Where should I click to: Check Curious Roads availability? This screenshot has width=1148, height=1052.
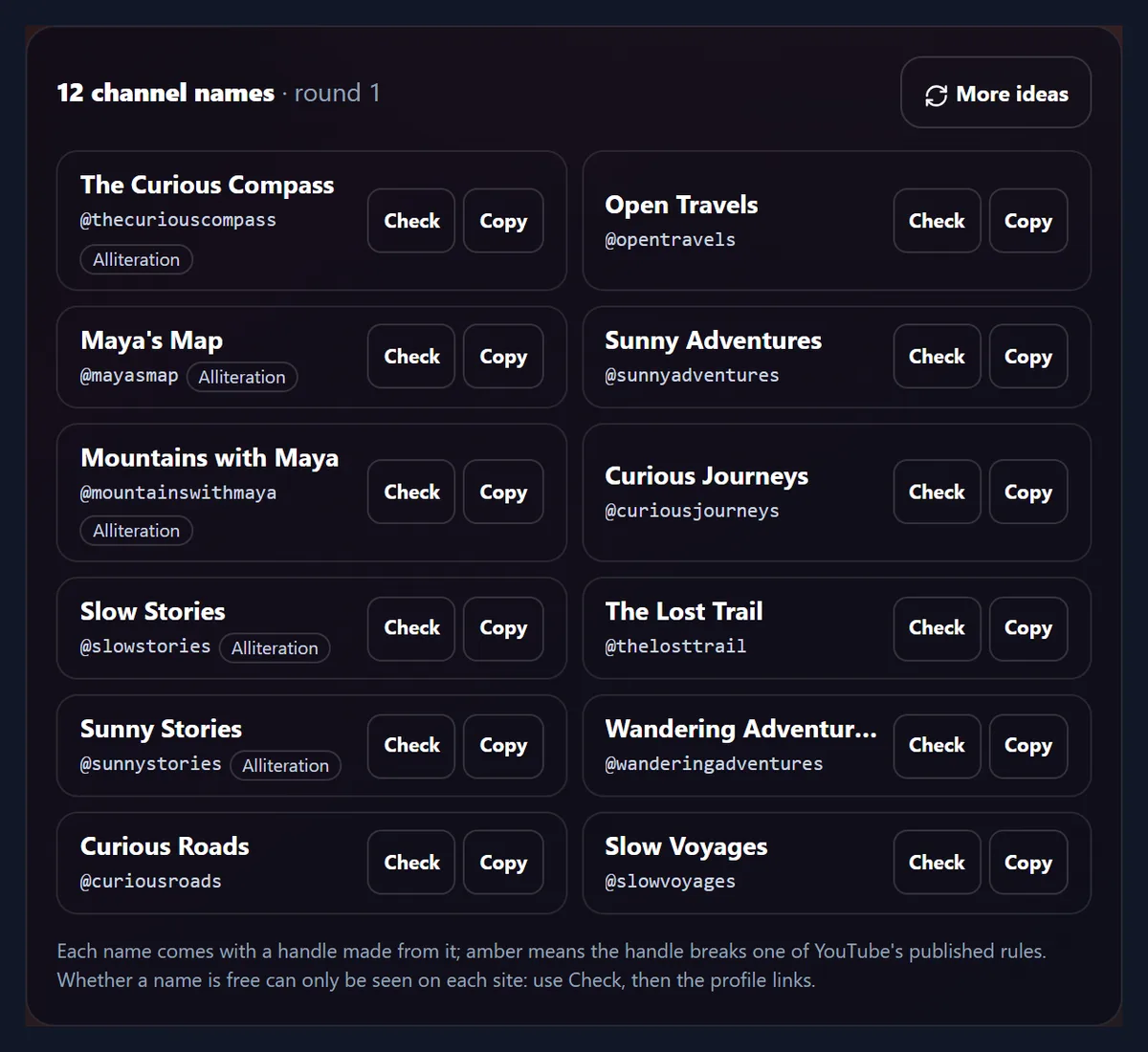pos(411,863)
